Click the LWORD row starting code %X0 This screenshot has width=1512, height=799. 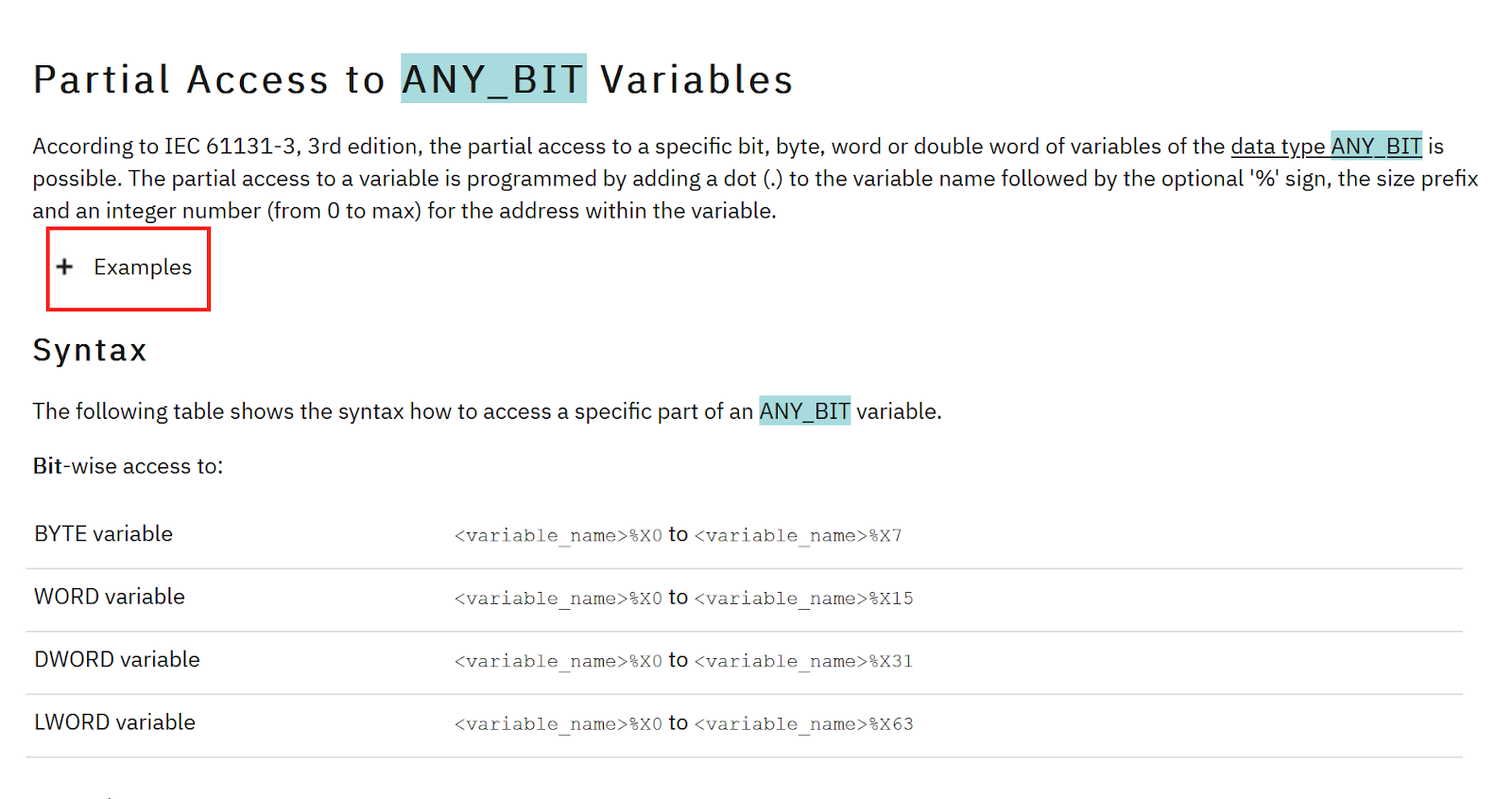558,724
